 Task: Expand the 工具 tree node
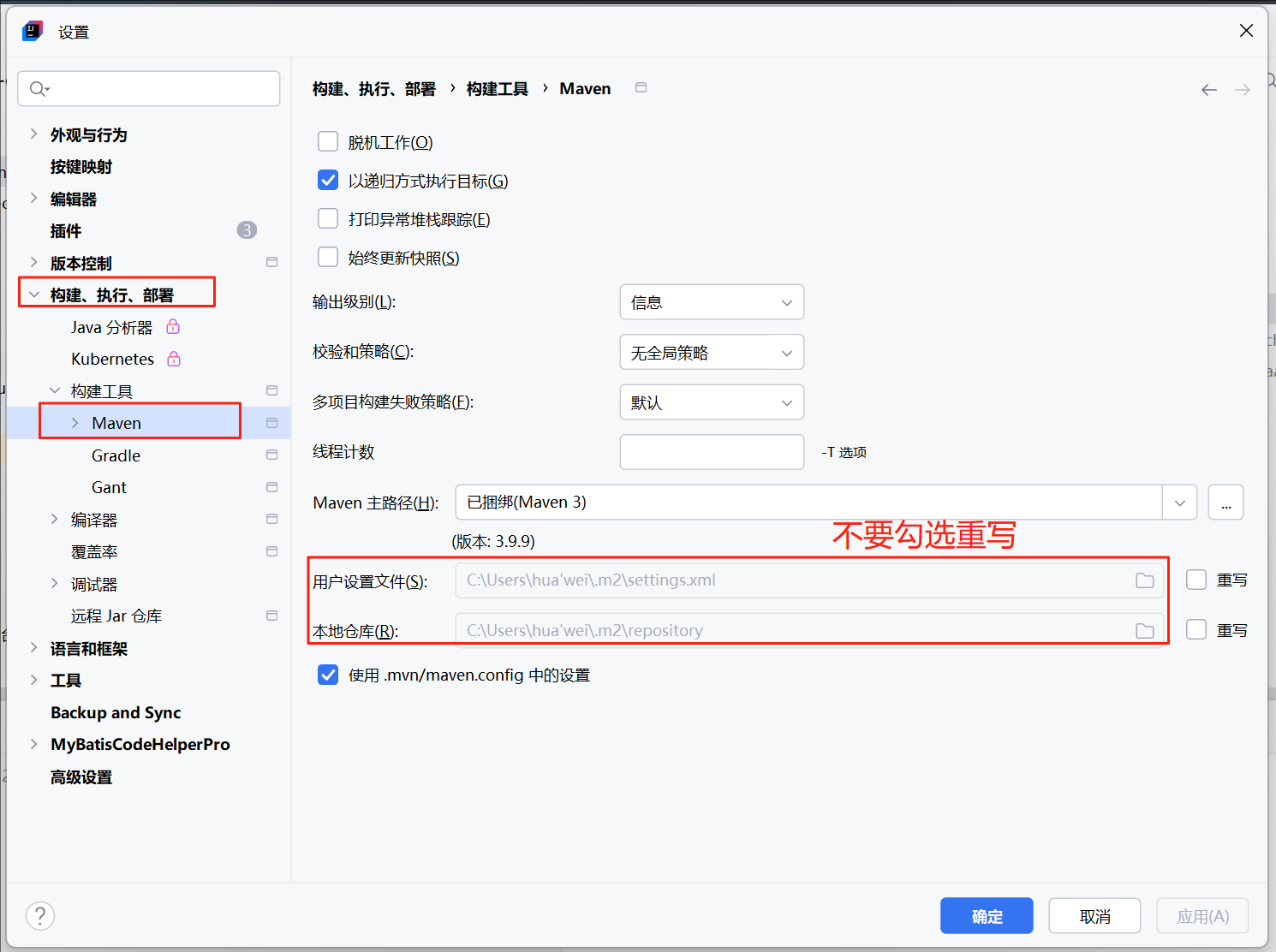tap(33, 680)
